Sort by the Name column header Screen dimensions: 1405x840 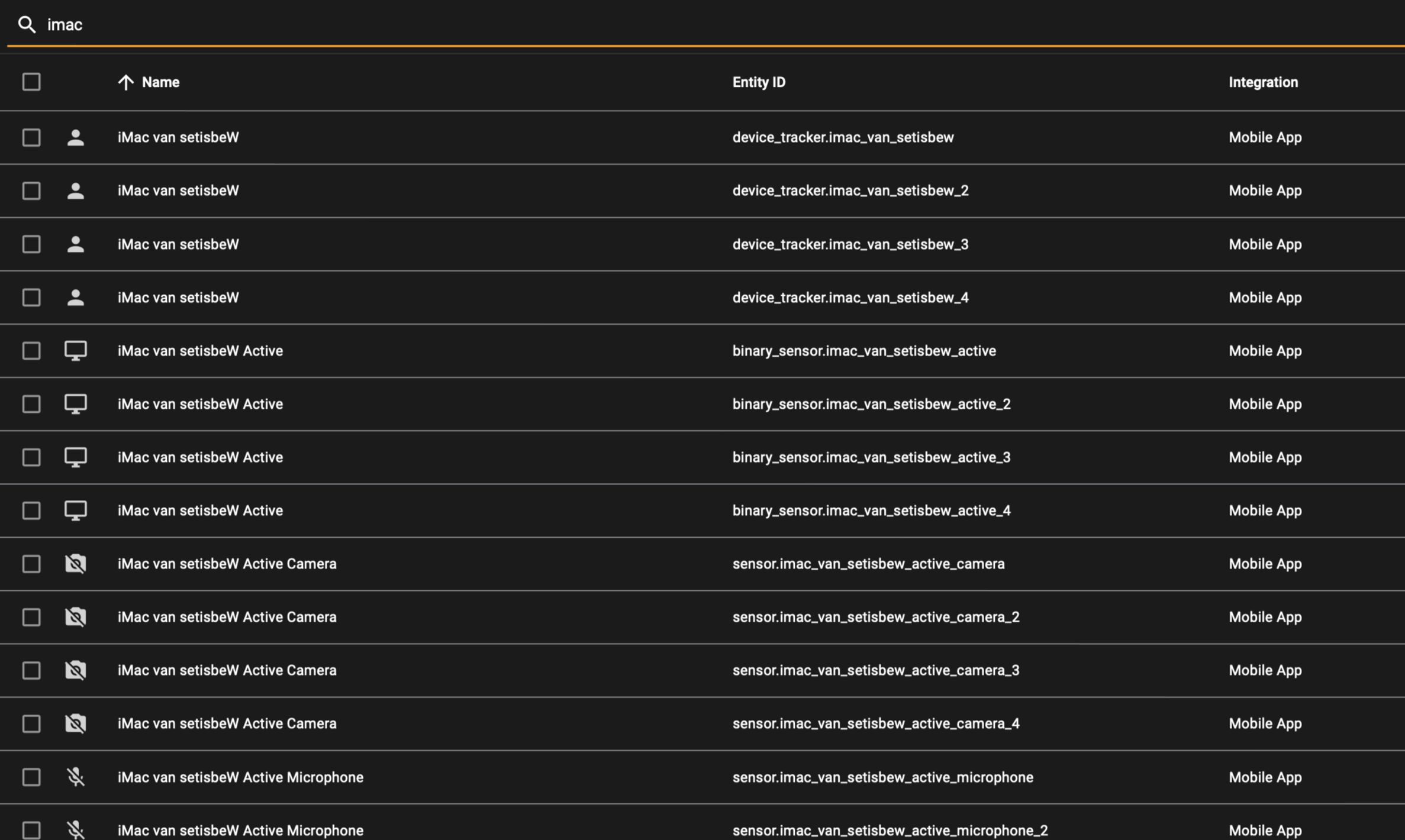[160, 82]
